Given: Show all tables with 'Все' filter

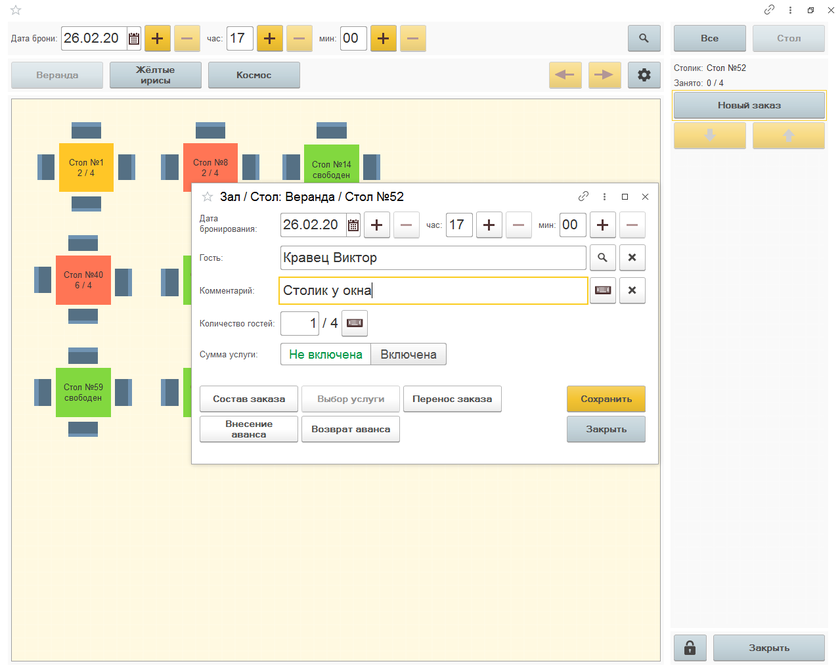Looking at the screenshot, I should pos(709,39).
